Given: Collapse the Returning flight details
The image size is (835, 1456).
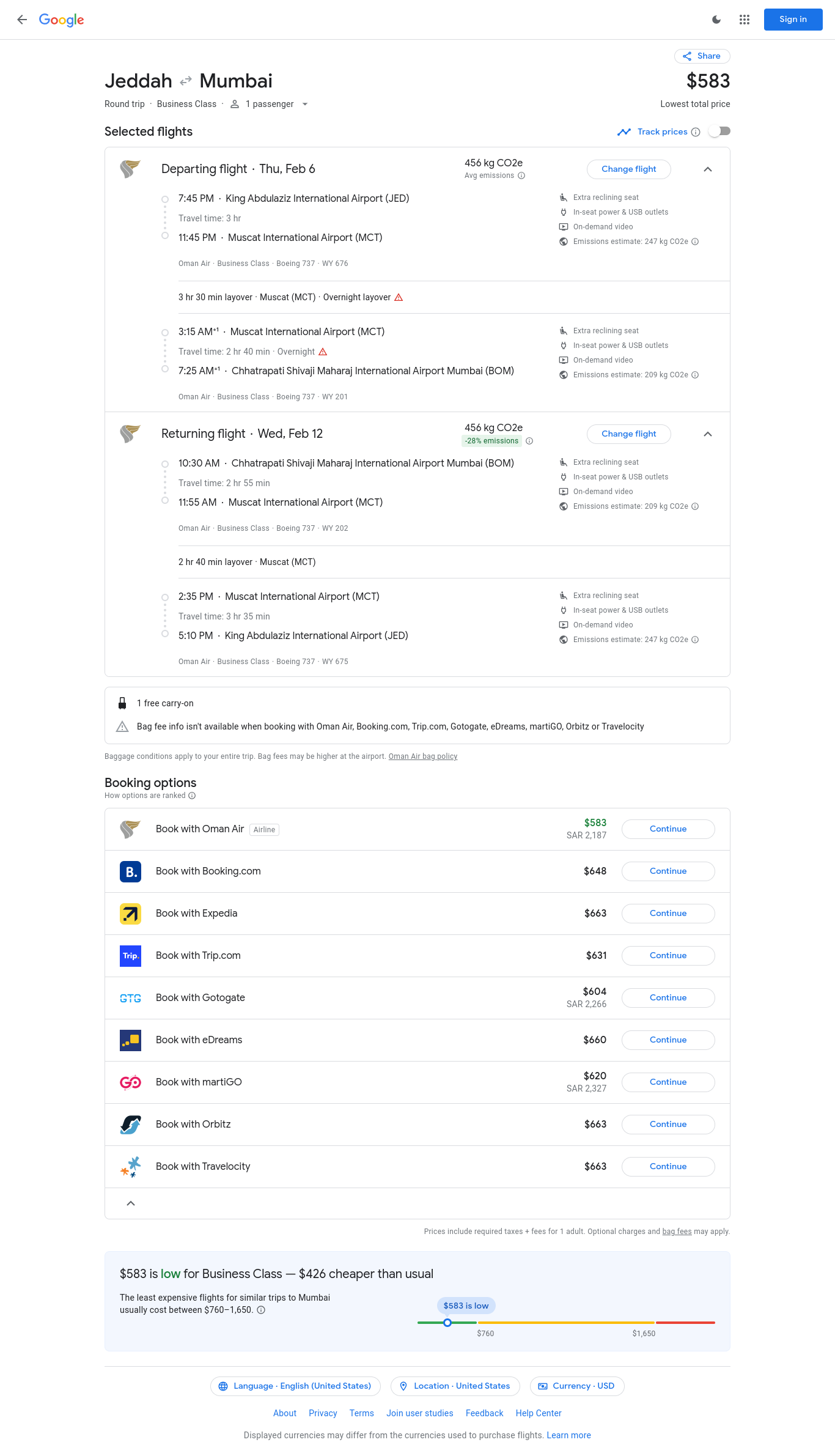Looking at the screenshot, I should pos(707,434).
